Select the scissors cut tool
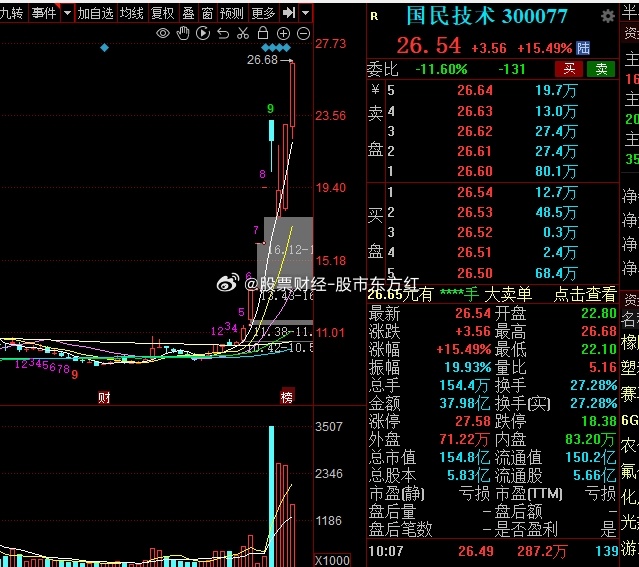 pyautogui.click(x=243, y=33)
